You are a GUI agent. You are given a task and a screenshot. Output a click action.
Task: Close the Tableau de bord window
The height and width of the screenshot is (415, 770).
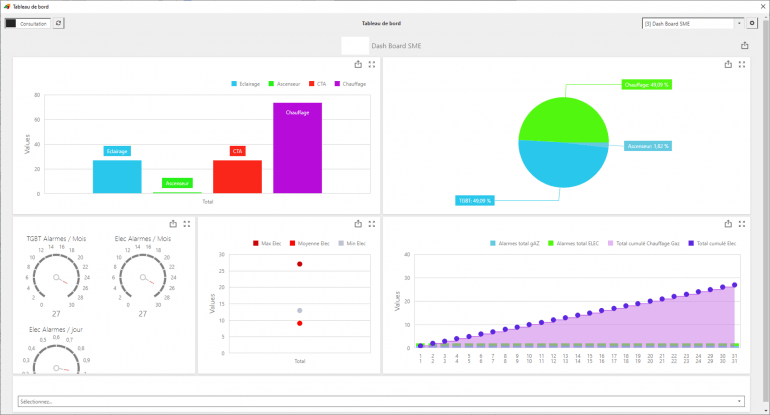[x=763, y=6]
